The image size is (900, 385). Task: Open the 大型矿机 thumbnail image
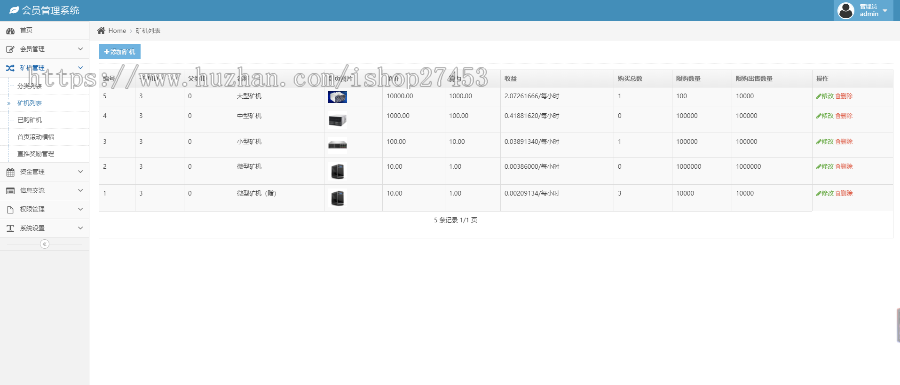pos(338,97)
